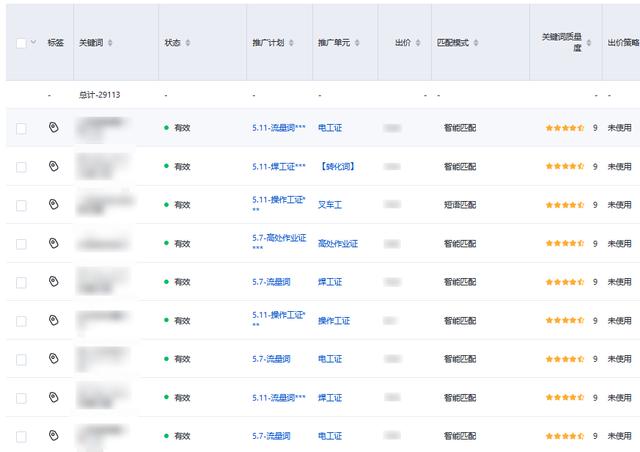
Task: Open the 操作工证 unit link
Action: (334, 321)
